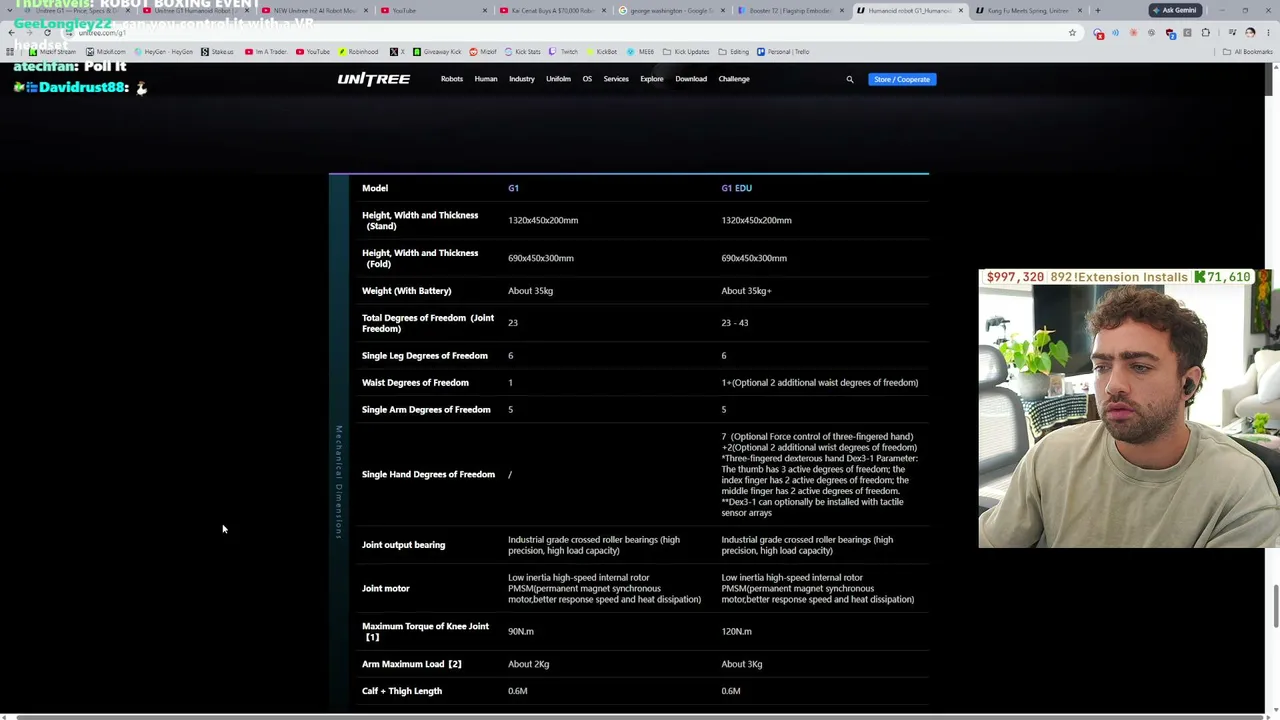Close the Kung Fu Meets Spring tab
The image size is (1280, 720).
point(1079,10)
